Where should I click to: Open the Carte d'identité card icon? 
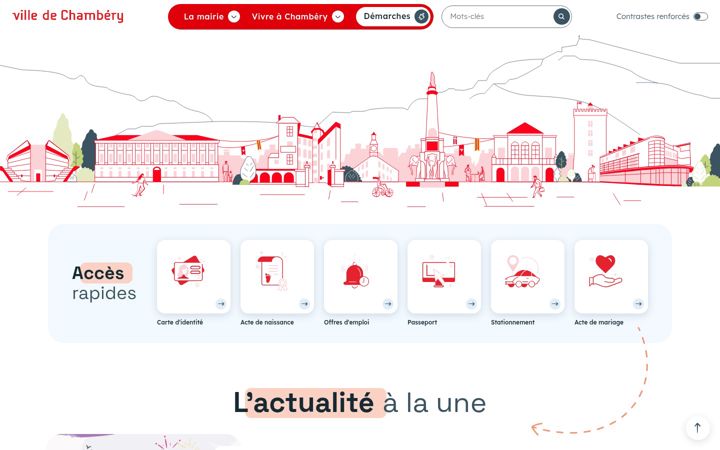coord(188,271)
